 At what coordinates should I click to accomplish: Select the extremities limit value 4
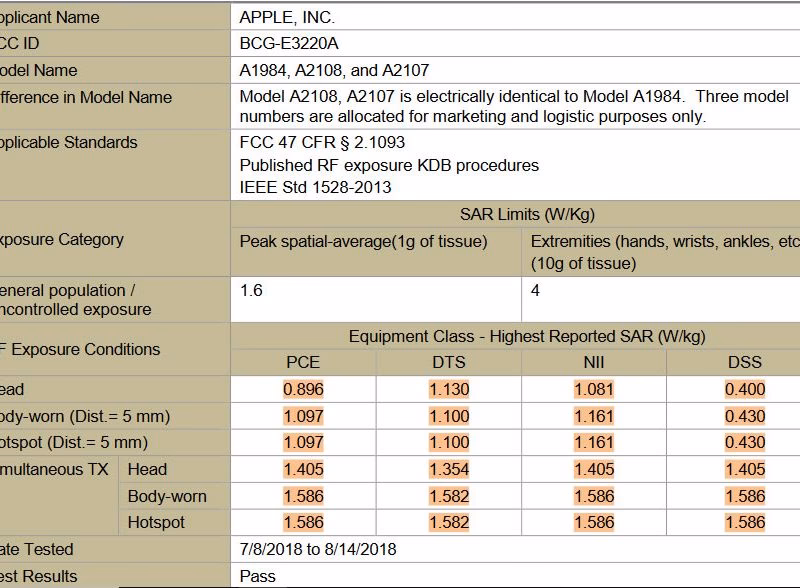(534, 290)
